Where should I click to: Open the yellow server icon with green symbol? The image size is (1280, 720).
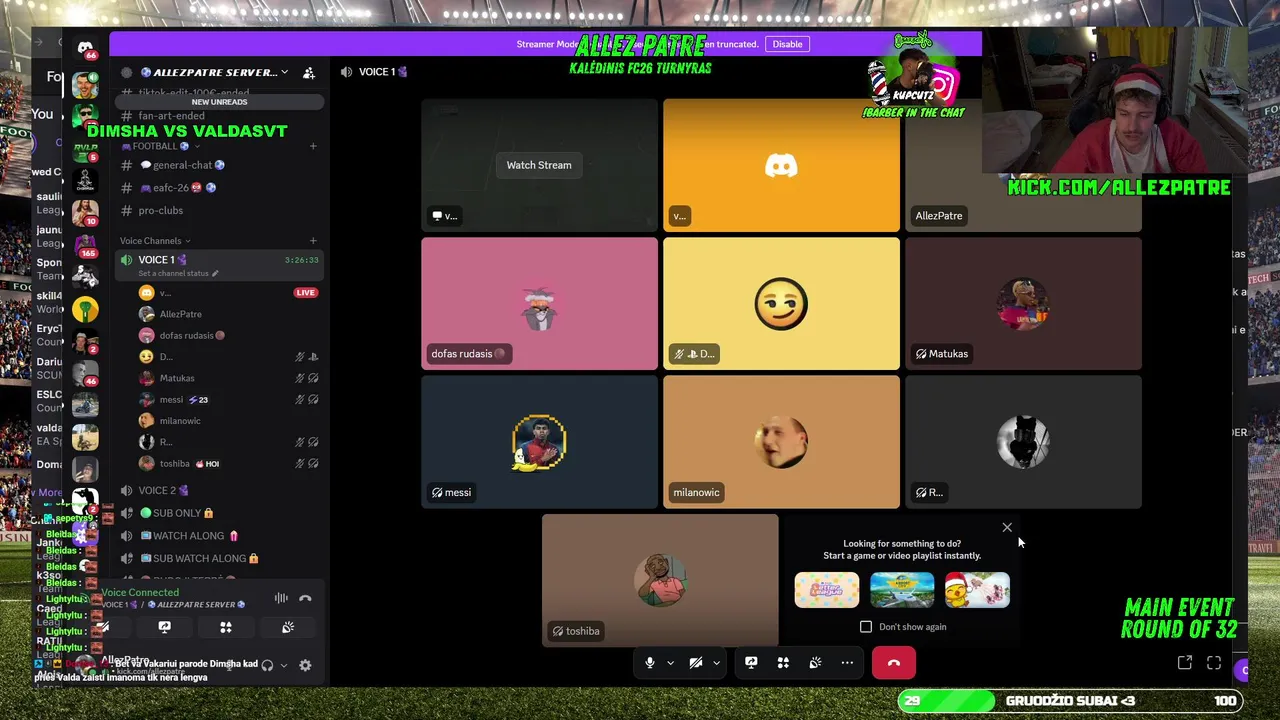click(85, 309)
